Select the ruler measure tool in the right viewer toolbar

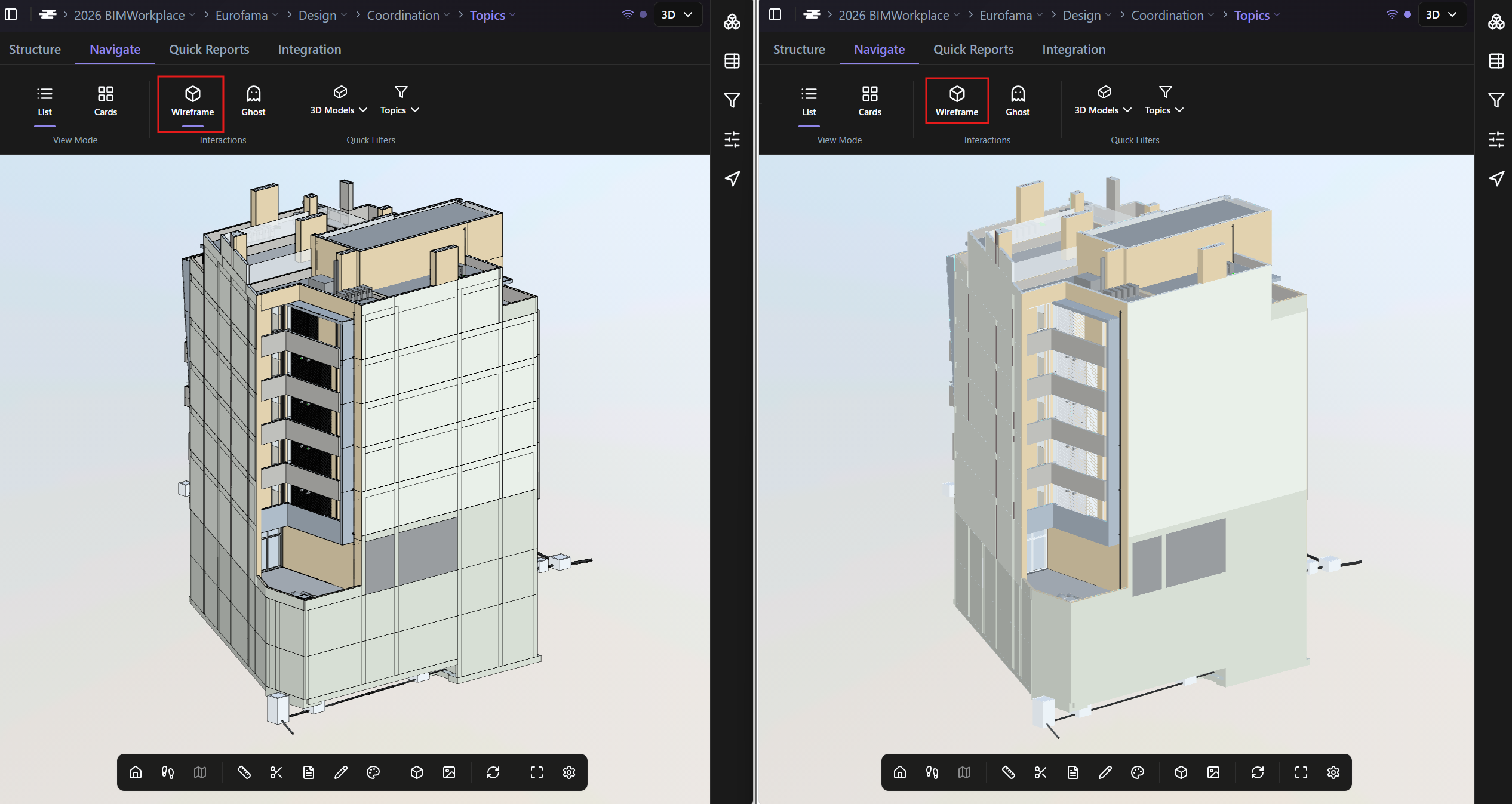point(1009,772)
